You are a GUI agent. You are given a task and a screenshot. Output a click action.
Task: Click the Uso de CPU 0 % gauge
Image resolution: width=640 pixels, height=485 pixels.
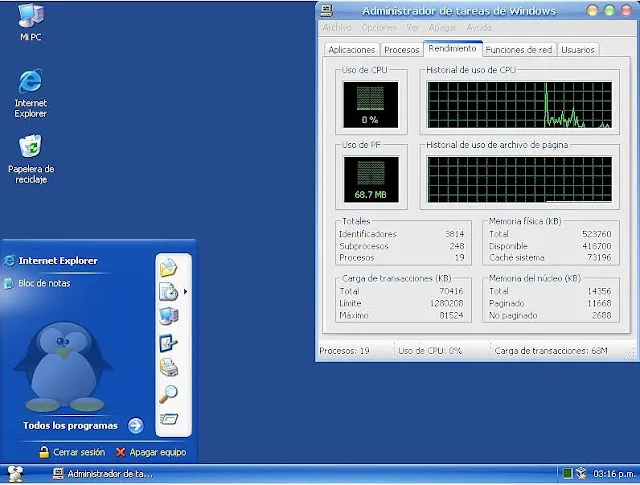(x=370, y=105)
